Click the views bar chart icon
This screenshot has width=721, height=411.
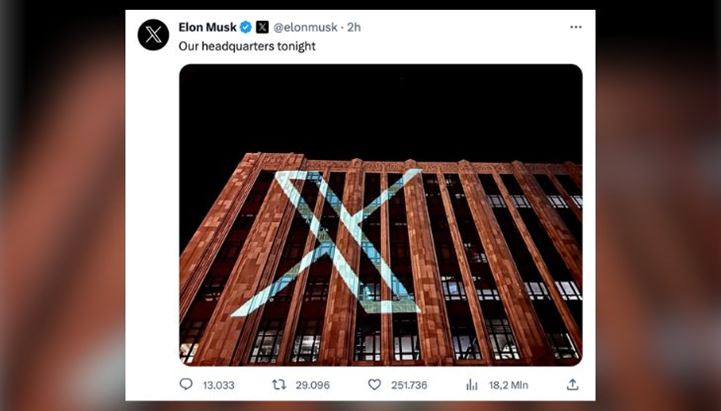[x=471, y=384]
